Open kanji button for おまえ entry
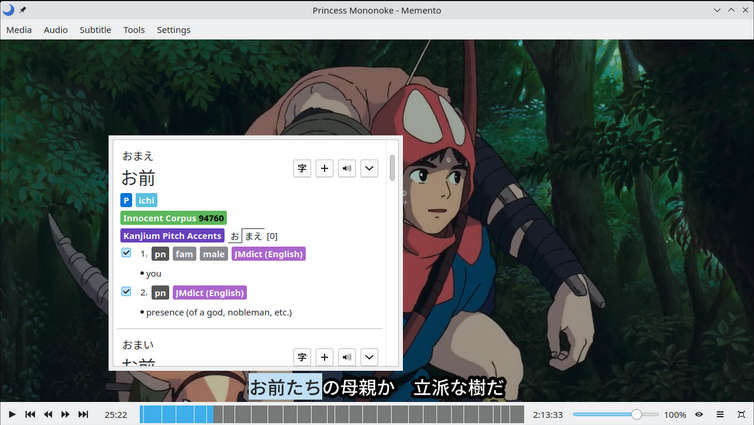754x425 pixels. coord(302,168)
